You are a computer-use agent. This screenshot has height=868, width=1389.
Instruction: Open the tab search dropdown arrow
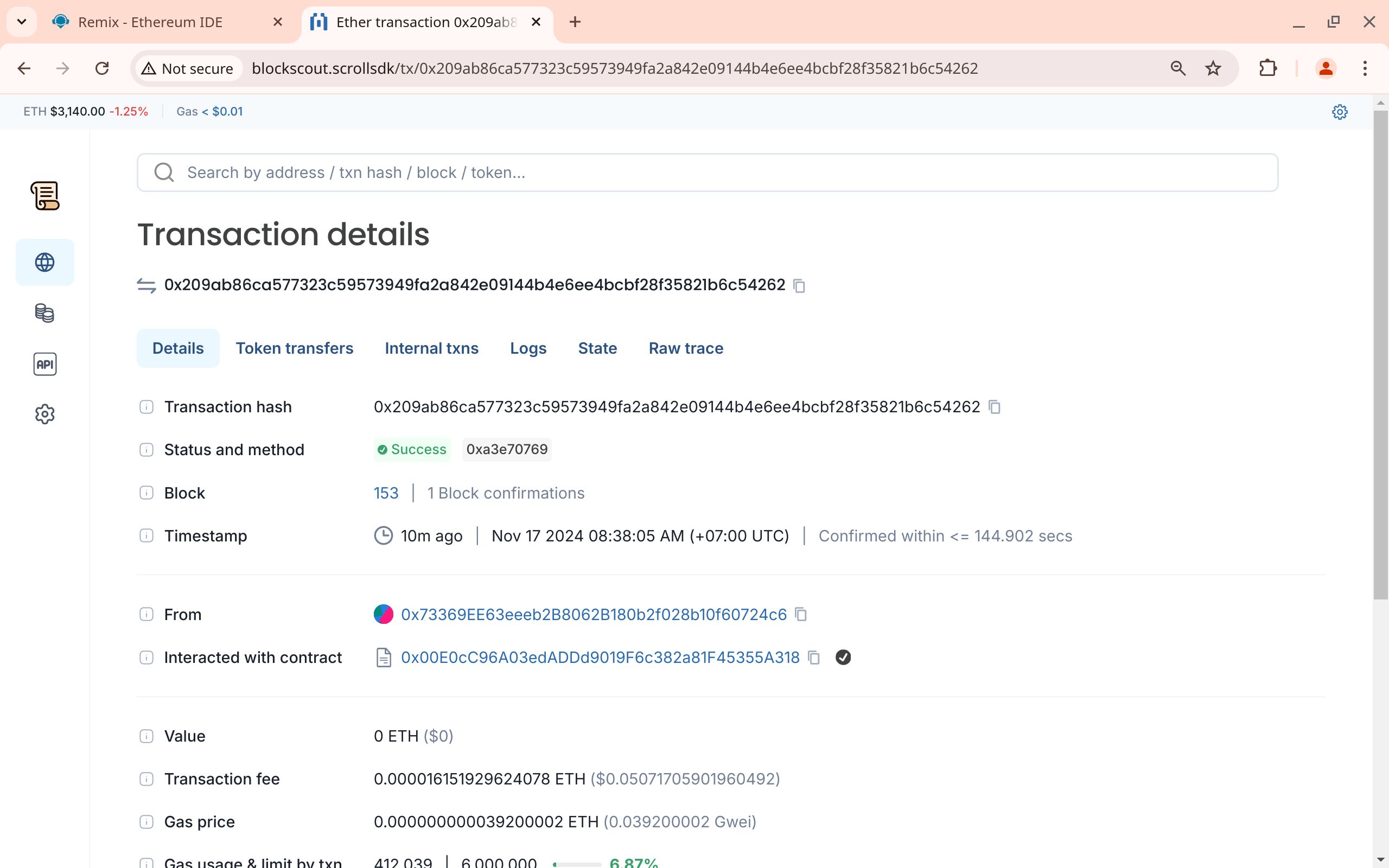pos(22,22)
